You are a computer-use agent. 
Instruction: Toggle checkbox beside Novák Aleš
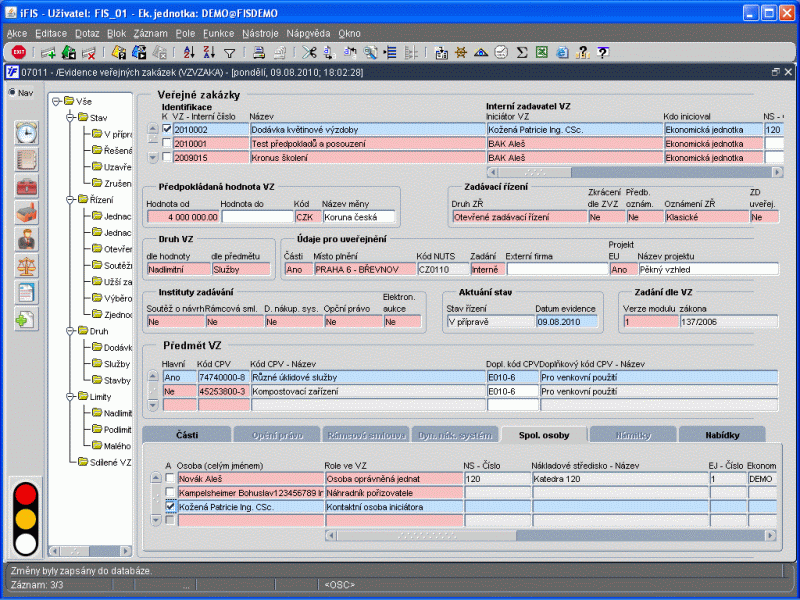pos(170,478)
